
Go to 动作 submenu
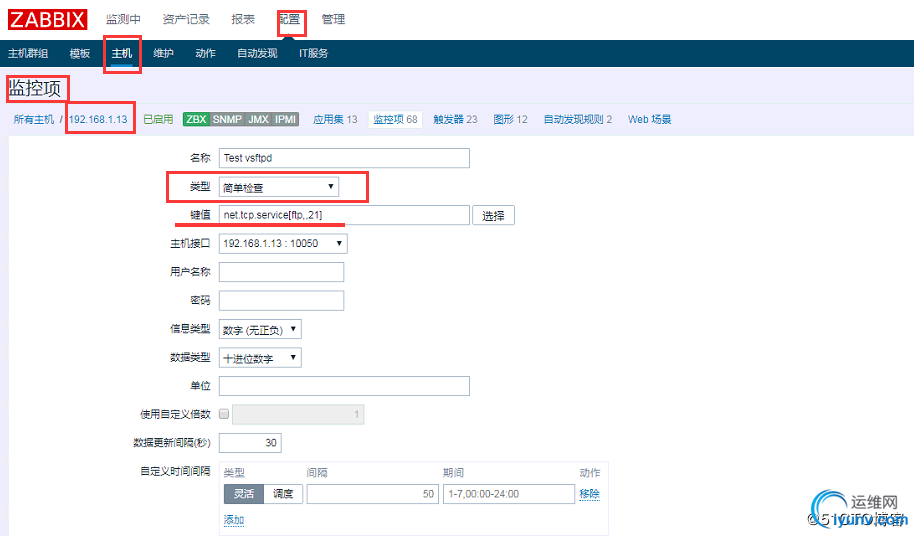coord(205,54)
